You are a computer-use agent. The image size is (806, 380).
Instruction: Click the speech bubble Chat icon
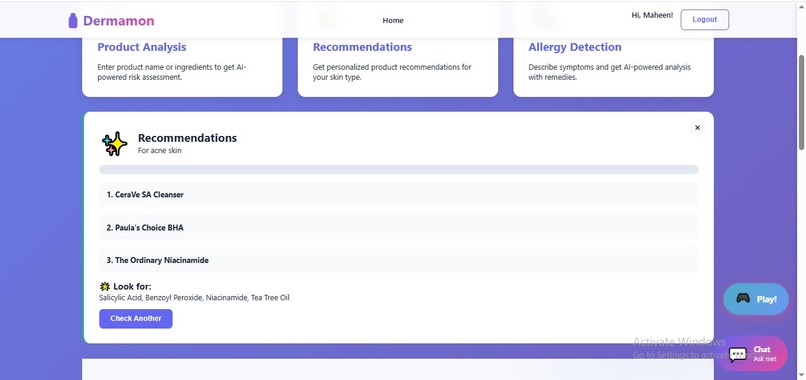tap(738, 354)
